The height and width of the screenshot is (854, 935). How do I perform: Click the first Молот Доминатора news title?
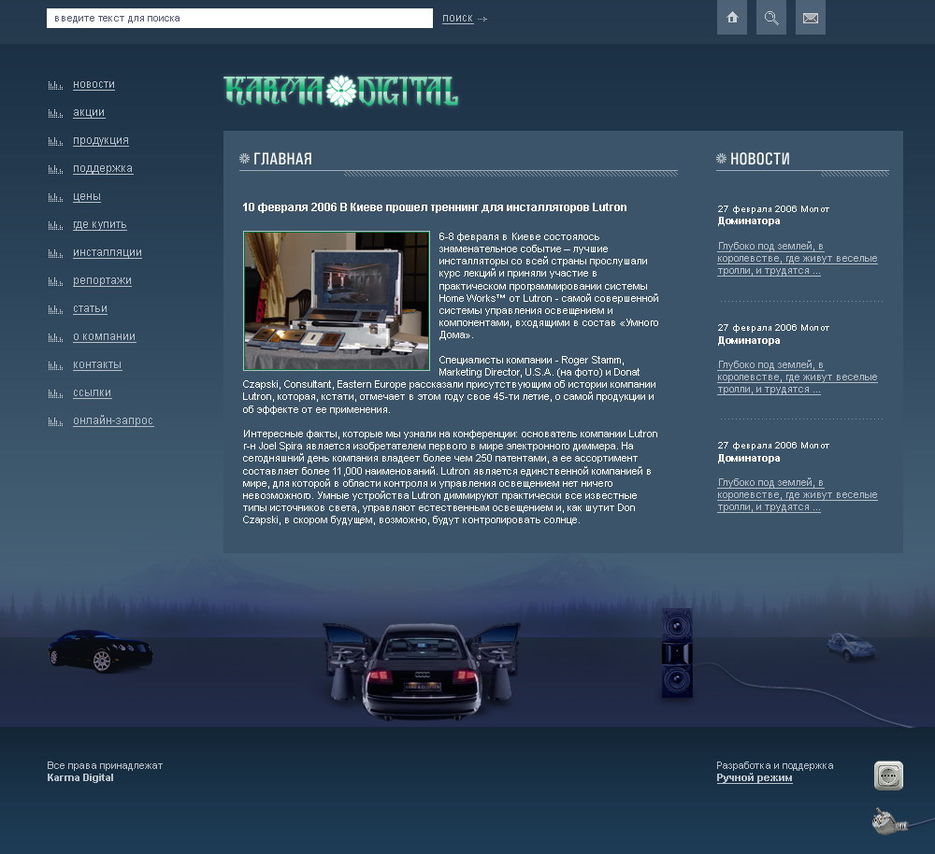point(773,215)
